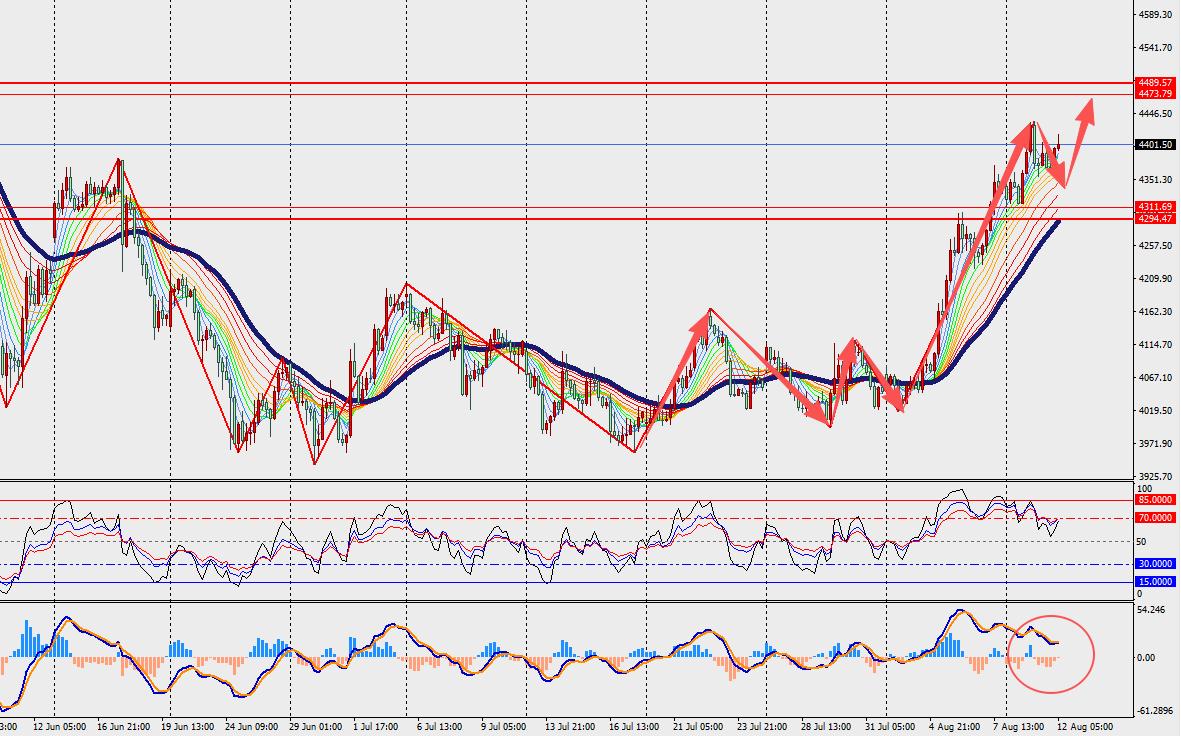Click the 4589.30 price scale value
This screenshot has height=736, width=1181.
click(1155, 14)
